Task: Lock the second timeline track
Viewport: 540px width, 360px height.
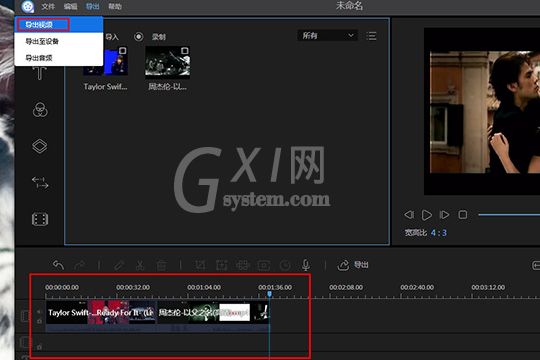Action: coord(39,347)
